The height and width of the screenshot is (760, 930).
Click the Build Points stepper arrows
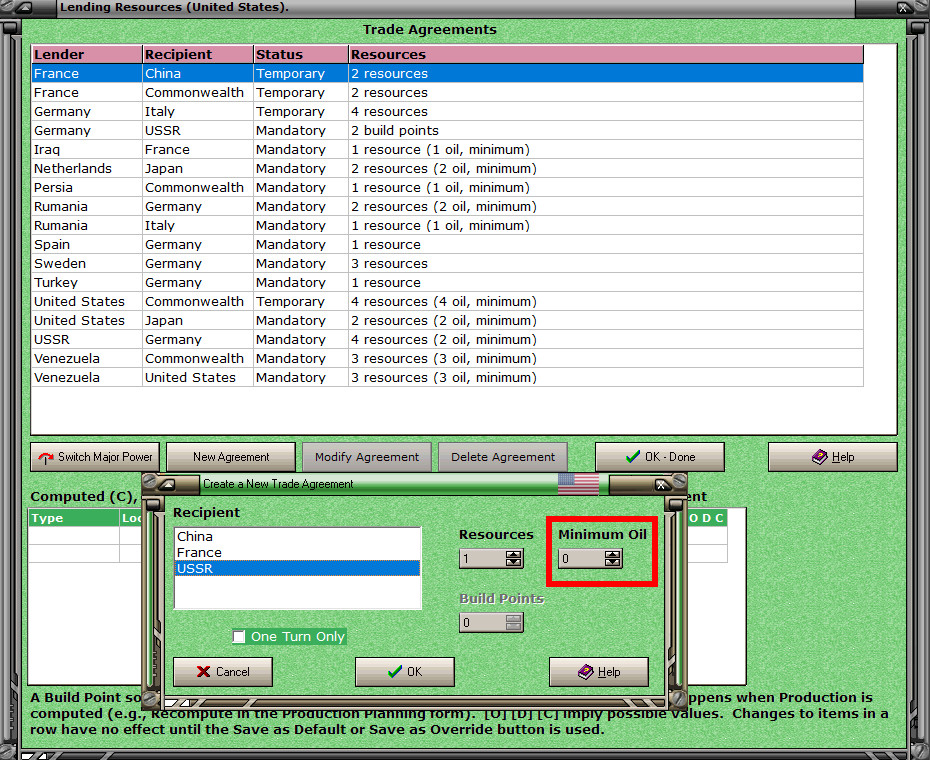coord(514,622)
